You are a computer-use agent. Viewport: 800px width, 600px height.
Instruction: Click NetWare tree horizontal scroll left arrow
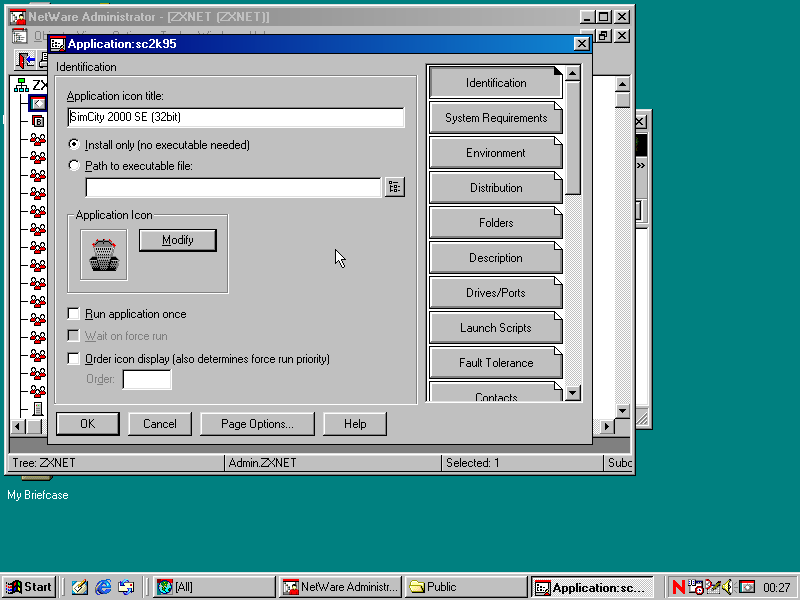click(x=17, y=426)
